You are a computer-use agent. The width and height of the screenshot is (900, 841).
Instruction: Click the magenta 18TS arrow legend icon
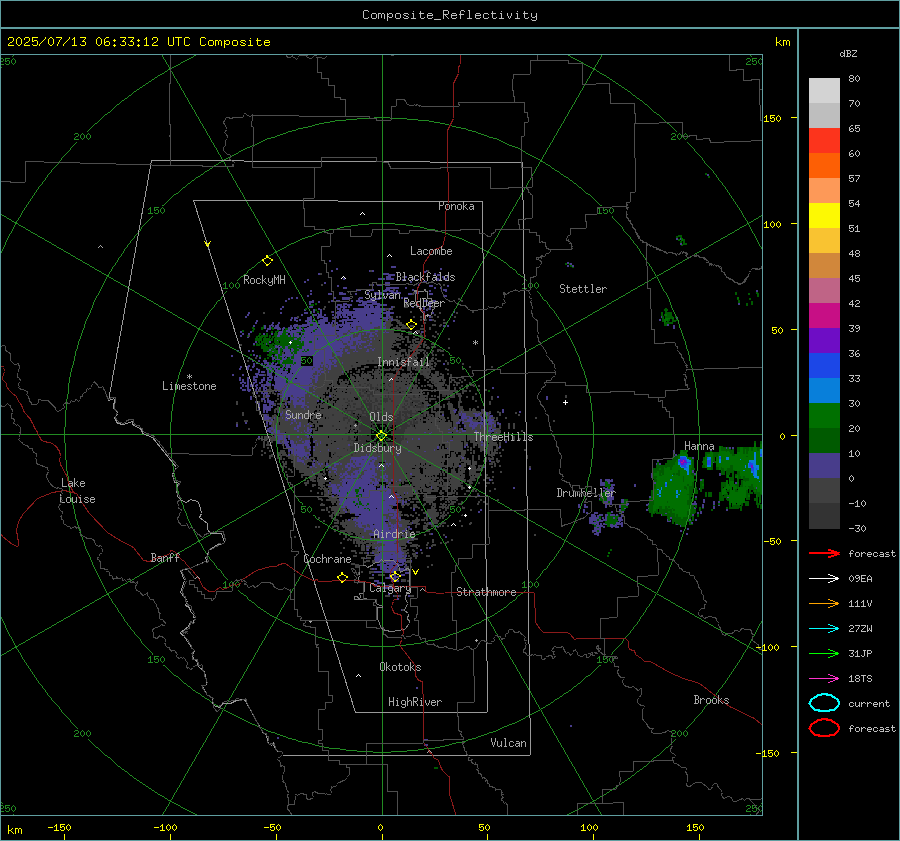click(x=824, y=679)
